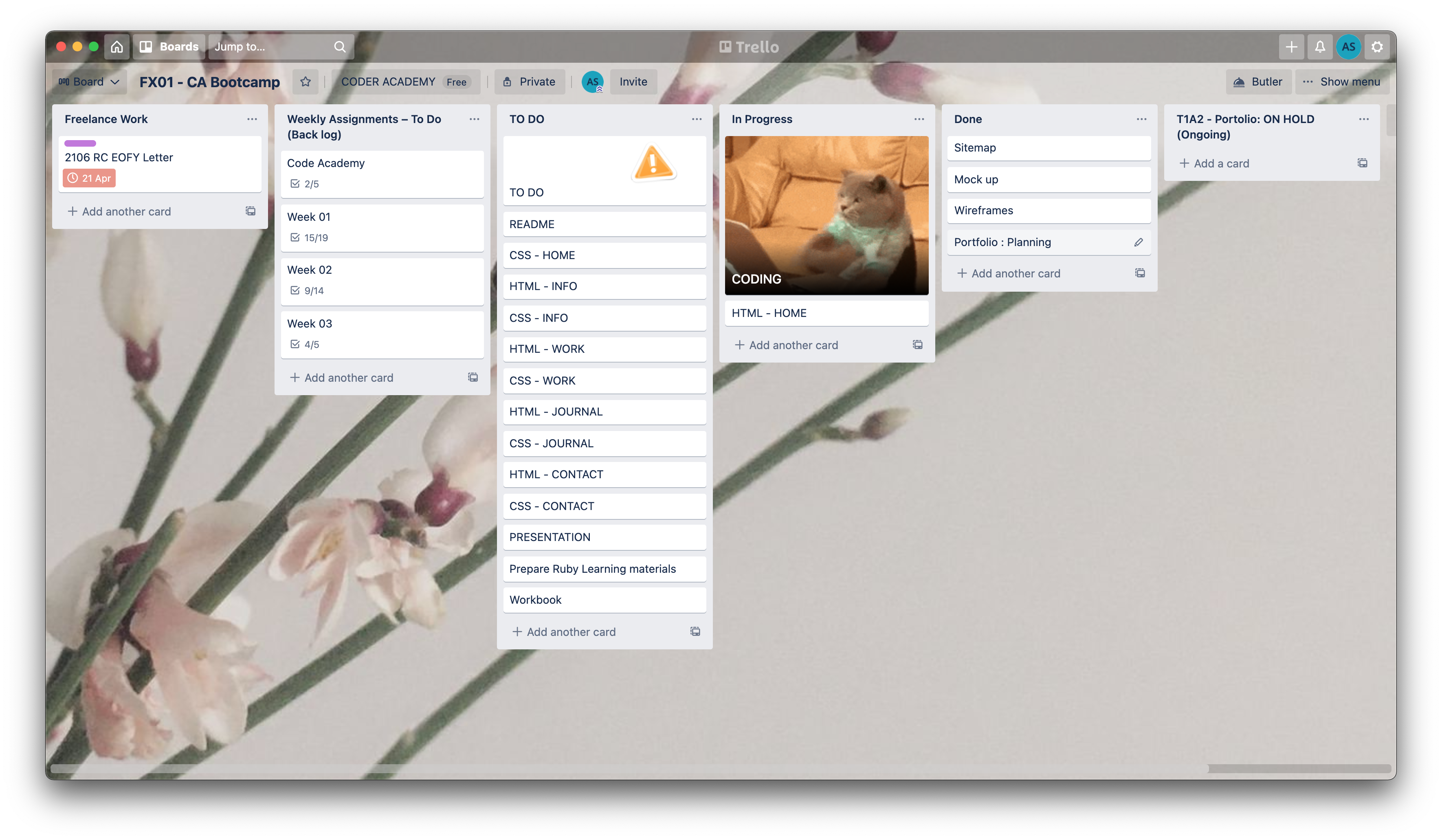Viewport: 1442px width, 840px height.
Task: Click template icon in Freelance Work list
Action: tap(251, 211)
